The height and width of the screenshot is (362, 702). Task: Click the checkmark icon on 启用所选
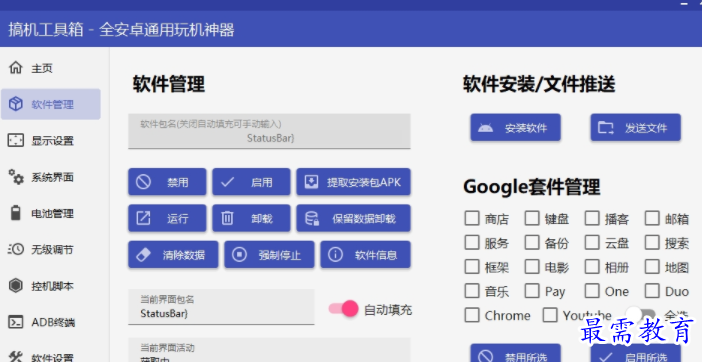tap(606, 357)
